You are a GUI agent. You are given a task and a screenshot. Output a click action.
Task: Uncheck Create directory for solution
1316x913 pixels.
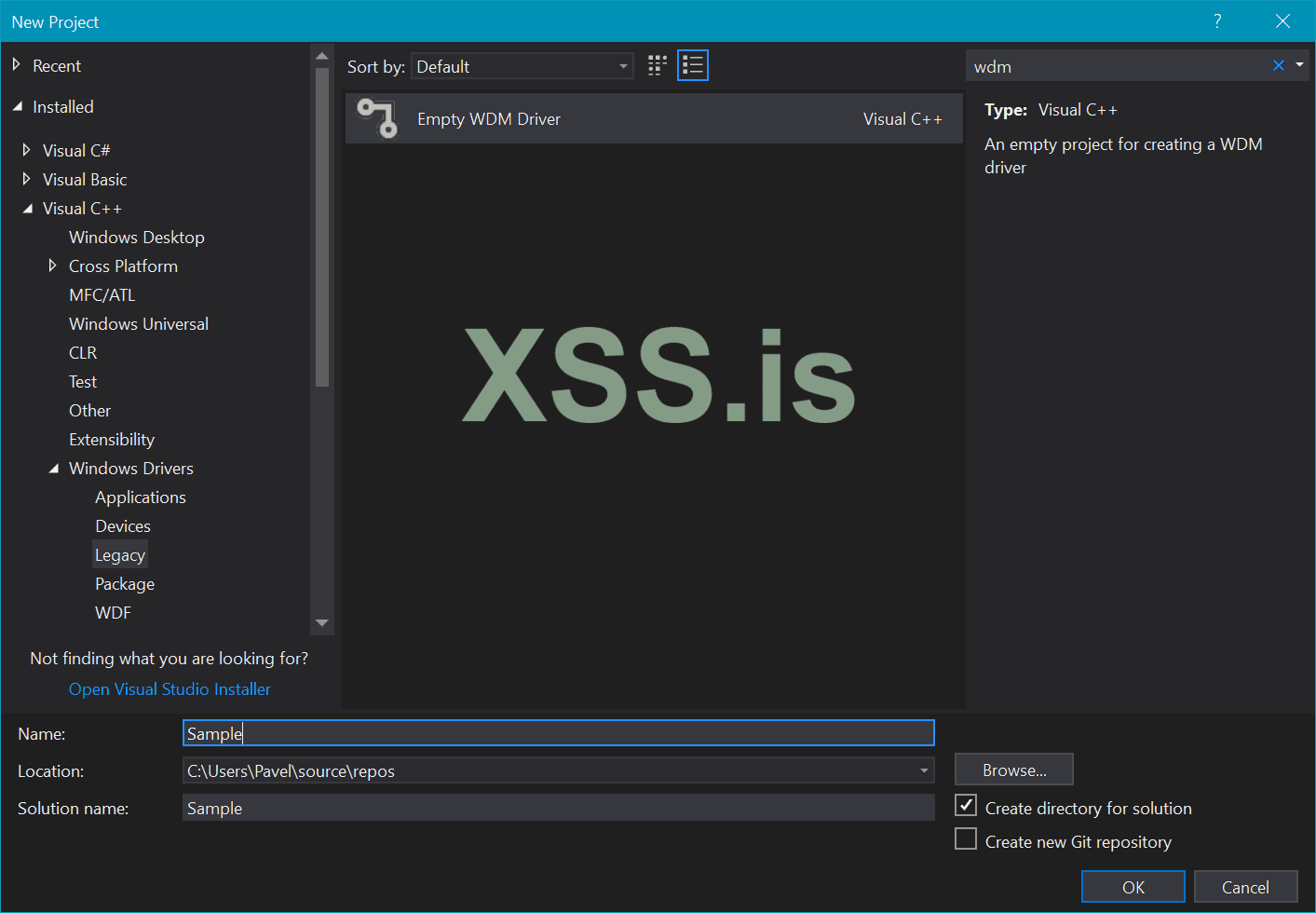point(967,806)
